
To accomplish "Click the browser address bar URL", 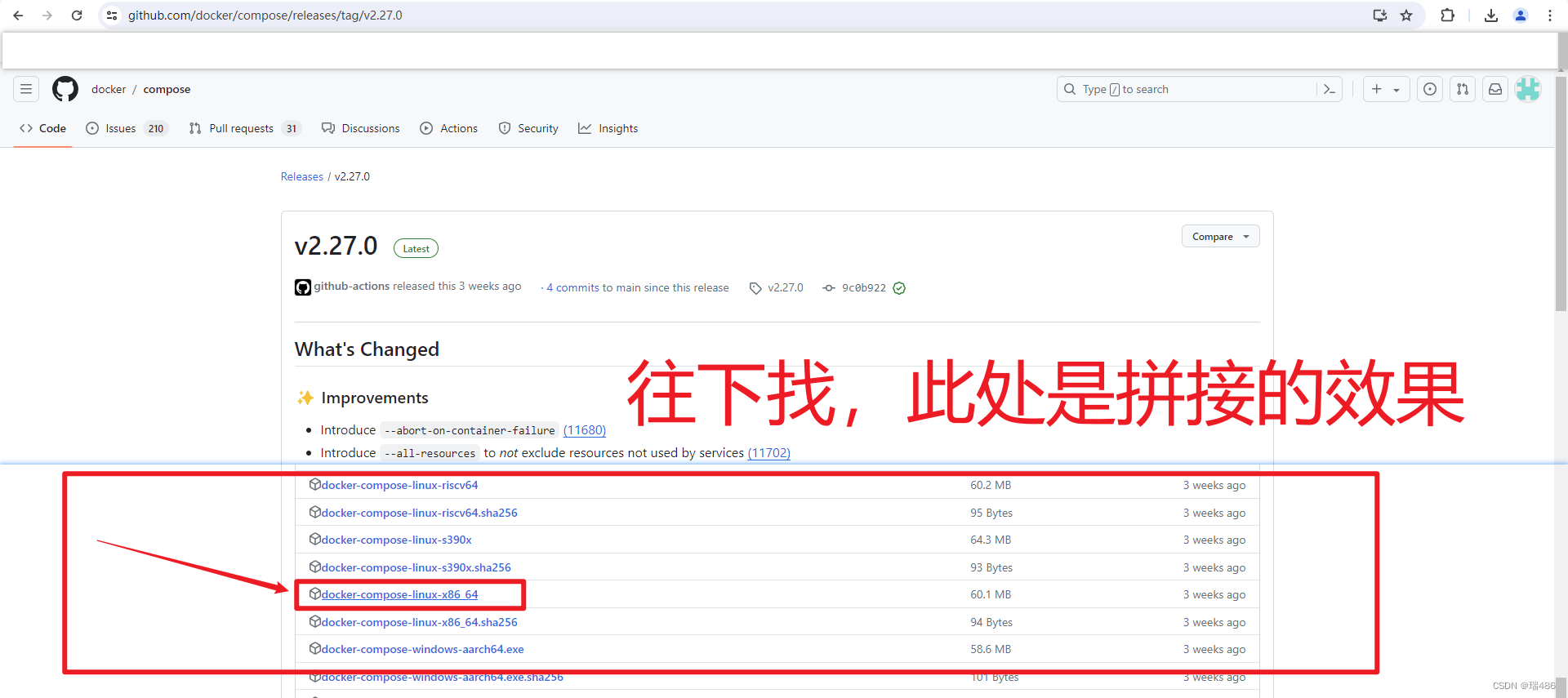I will (x=265, y=16).
